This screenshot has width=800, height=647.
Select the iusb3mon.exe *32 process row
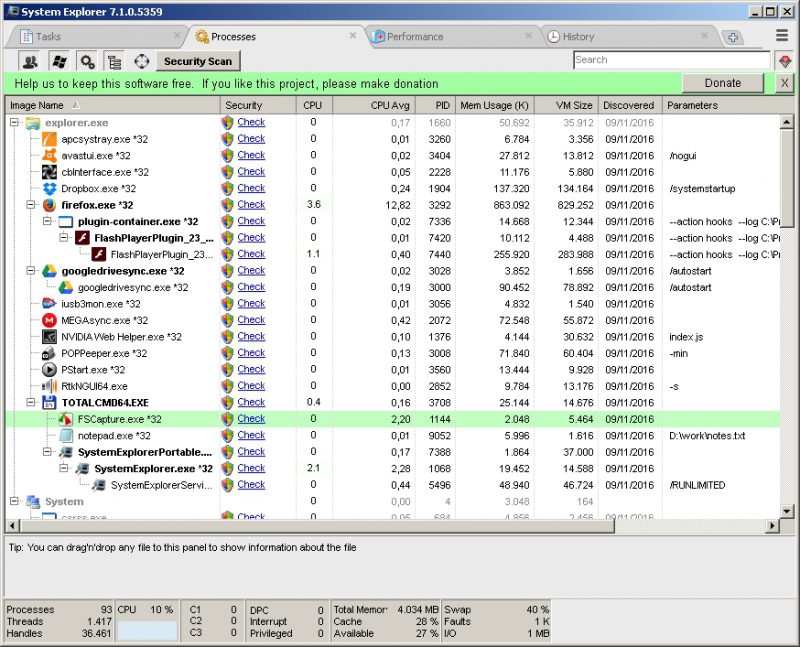click(392, 304)
